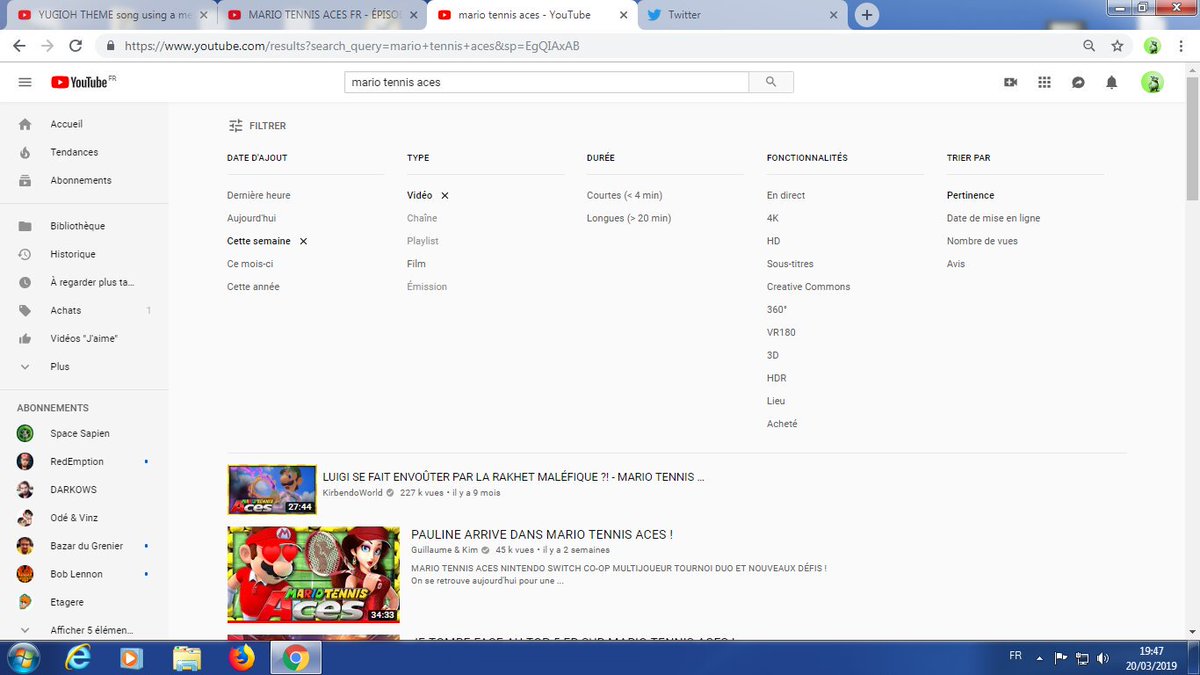This screenshot has width=1200, height=675.
Task: Remove the Cette semaine filter
Action: (303, 241)
